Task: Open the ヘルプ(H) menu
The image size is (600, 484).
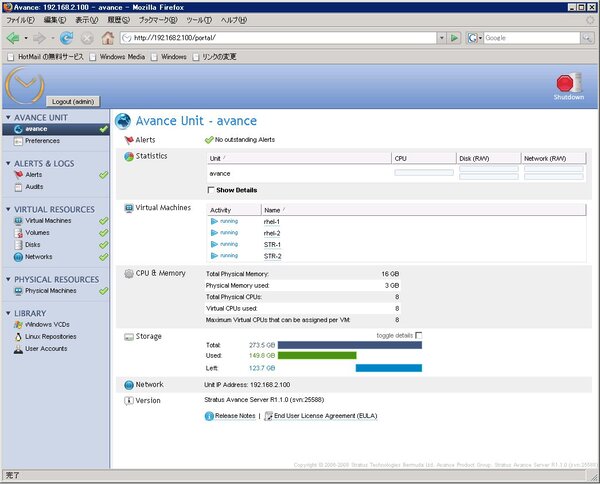Action: tap(233, 20)
